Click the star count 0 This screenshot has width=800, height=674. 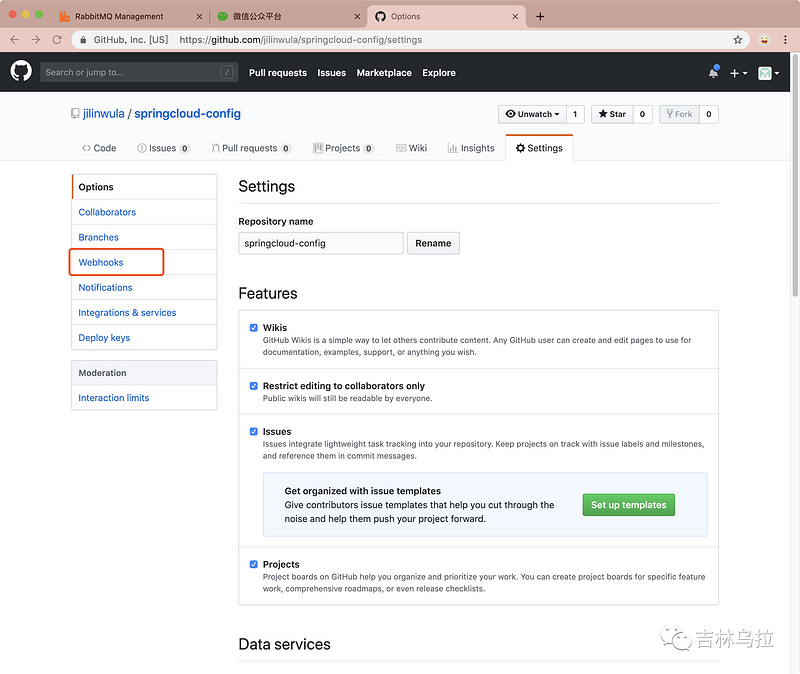point(642,114)
